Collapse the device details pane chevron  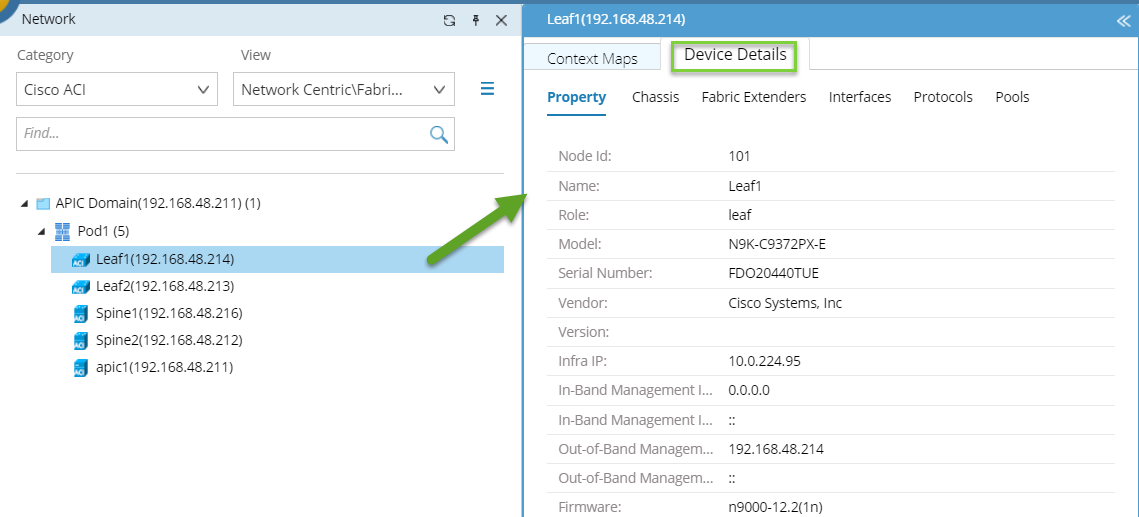[x=1122, y=20]
